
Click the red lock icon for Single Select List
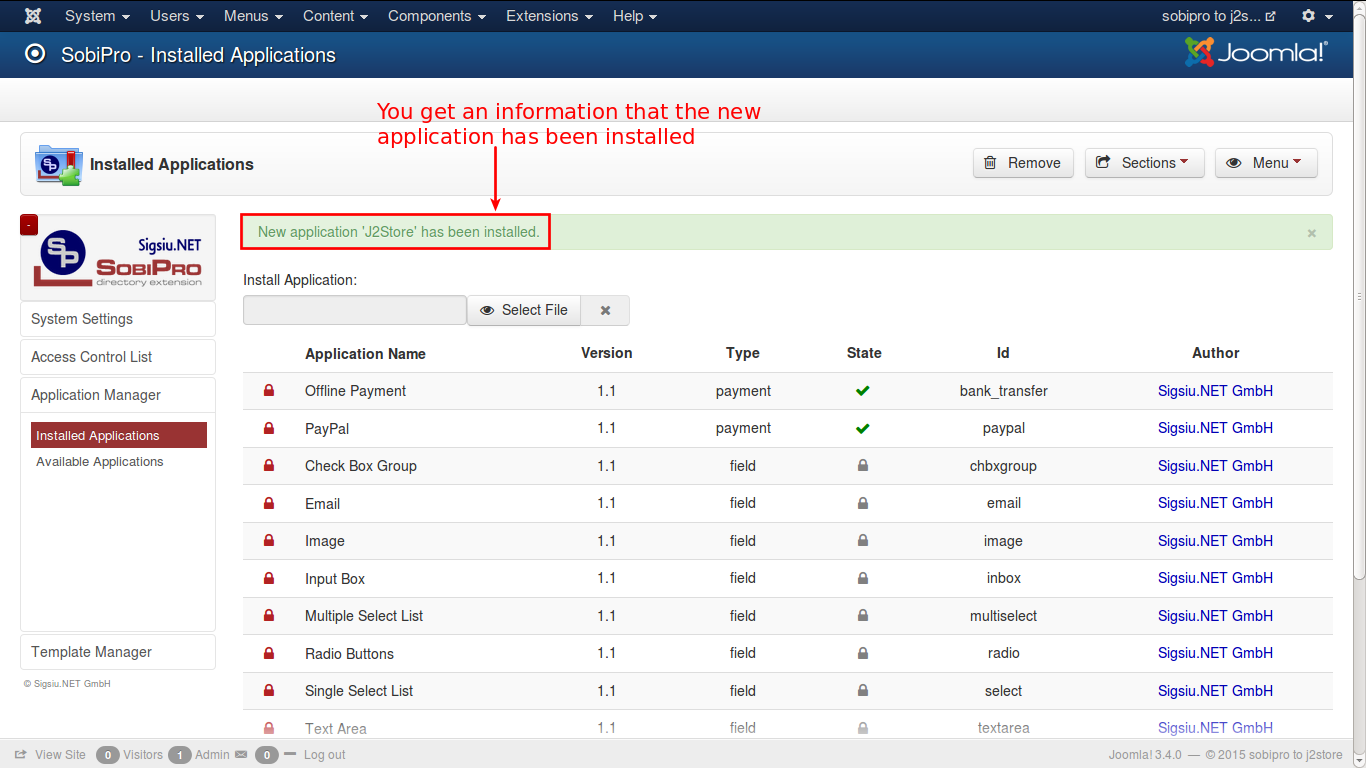pyautogui.click(x=268, y=691)
